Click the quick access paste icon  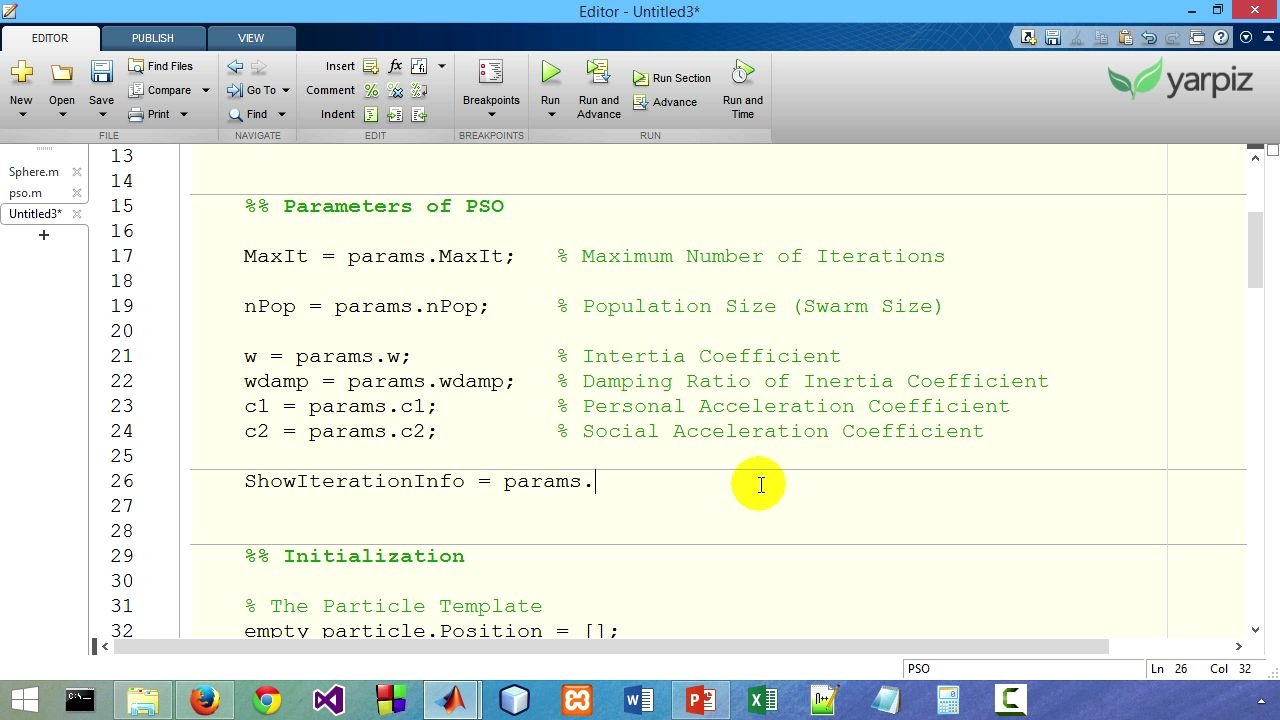[x=1125, y=38]
